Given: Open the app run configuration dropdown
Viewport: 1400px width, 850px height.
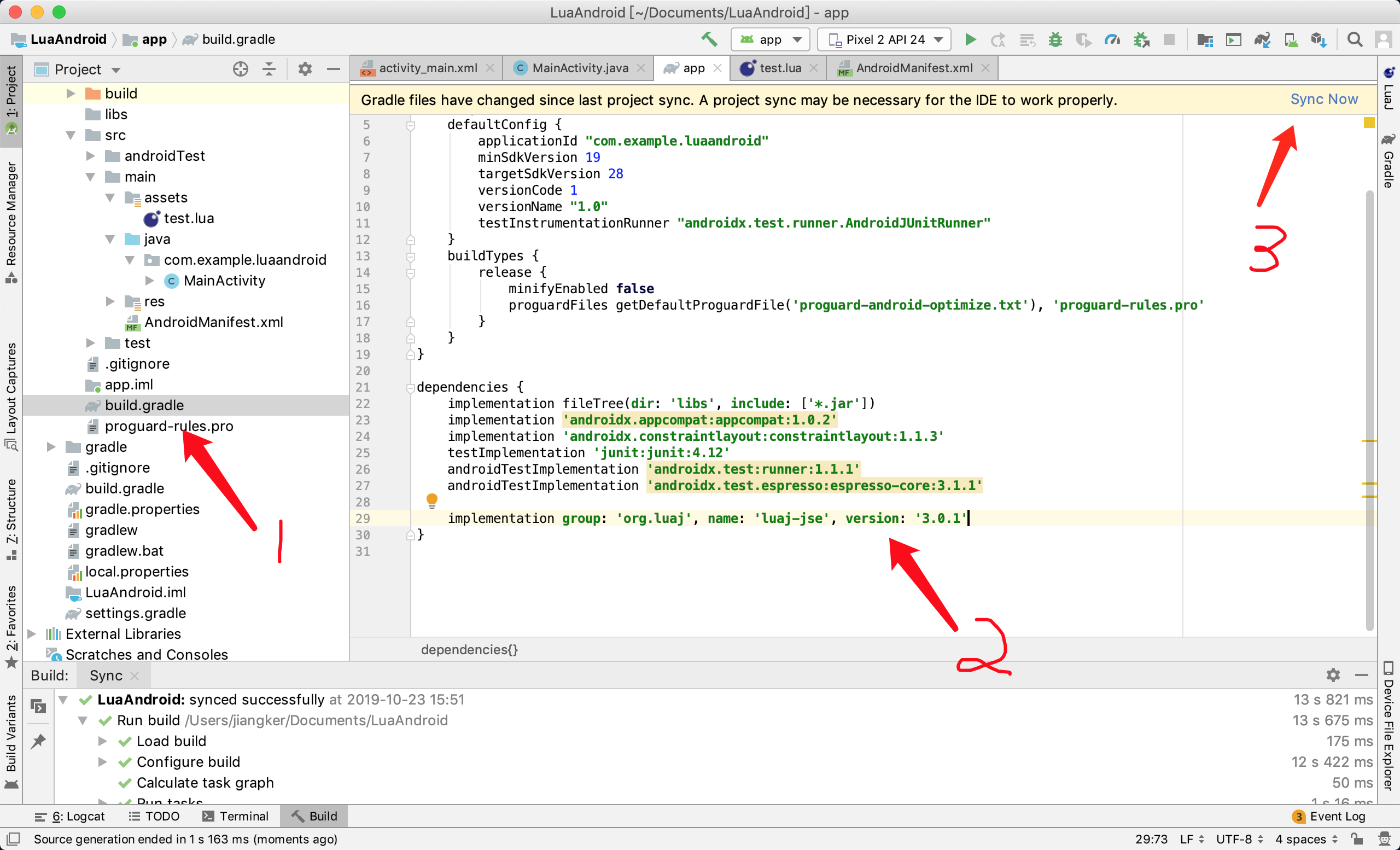Looking at the screenshot, I should point(770,39).
